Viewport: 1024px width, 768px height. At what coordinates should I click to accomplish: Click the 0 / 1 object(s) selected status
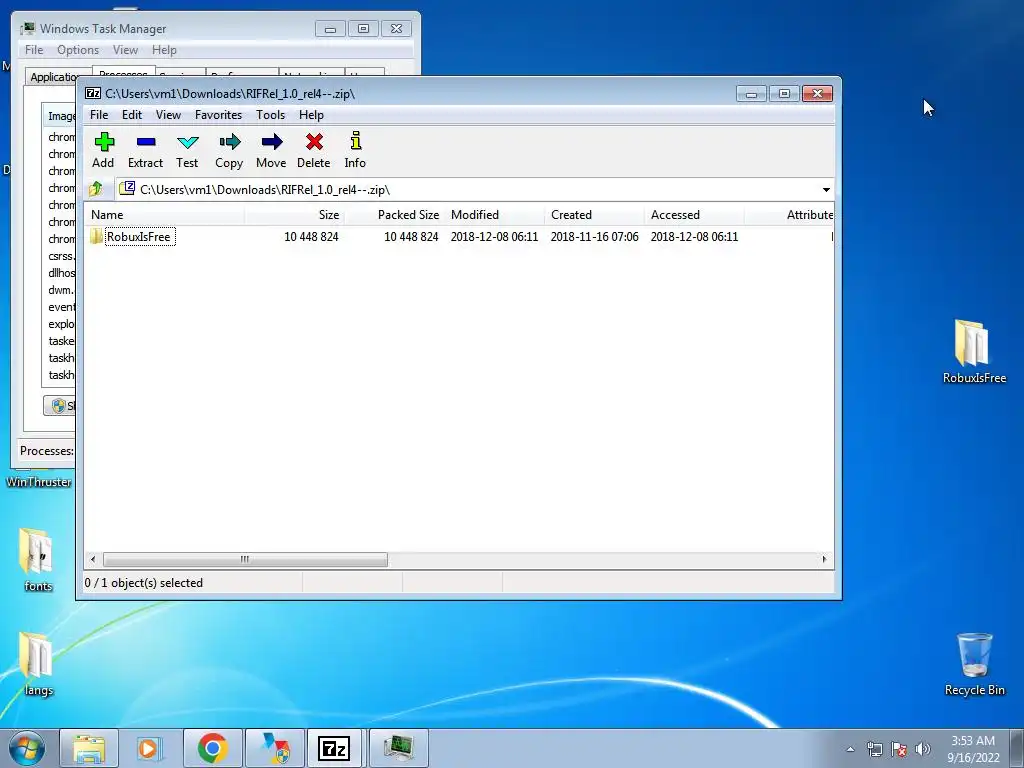(x=144, y=583)
